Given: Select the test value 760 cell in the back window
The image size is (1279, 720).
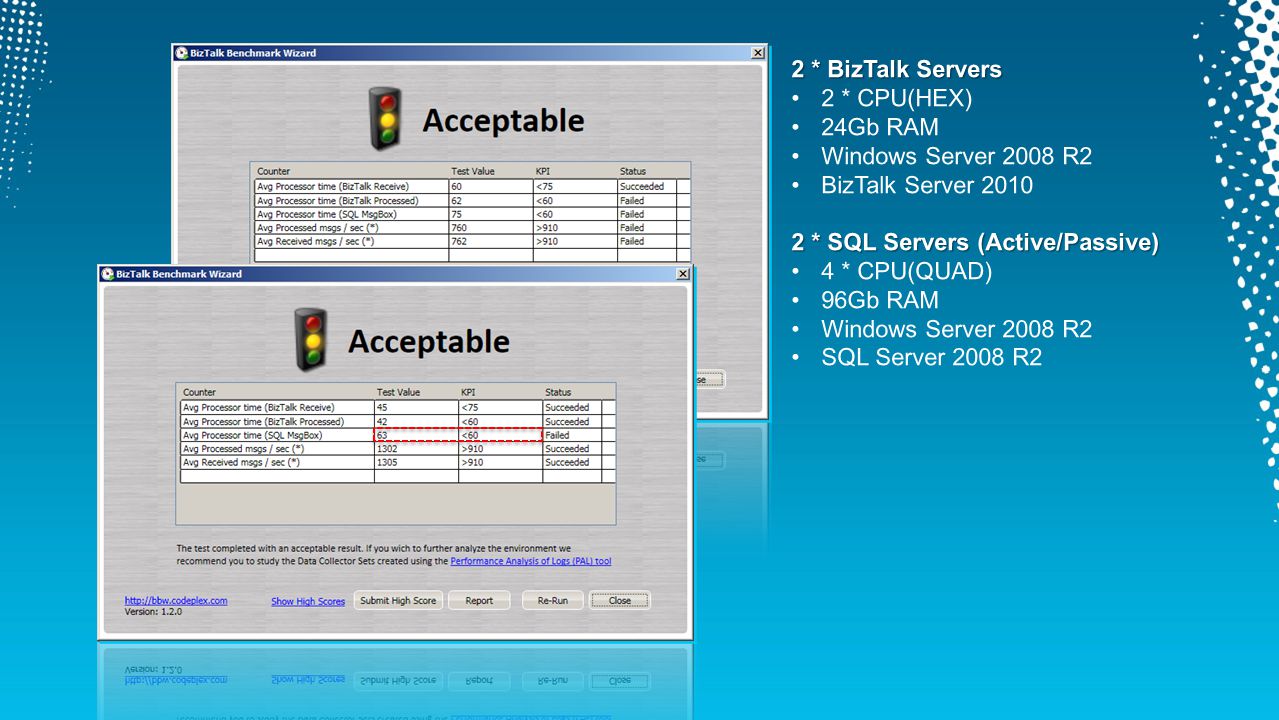Looking at the screenshot, I should point(490,228).
